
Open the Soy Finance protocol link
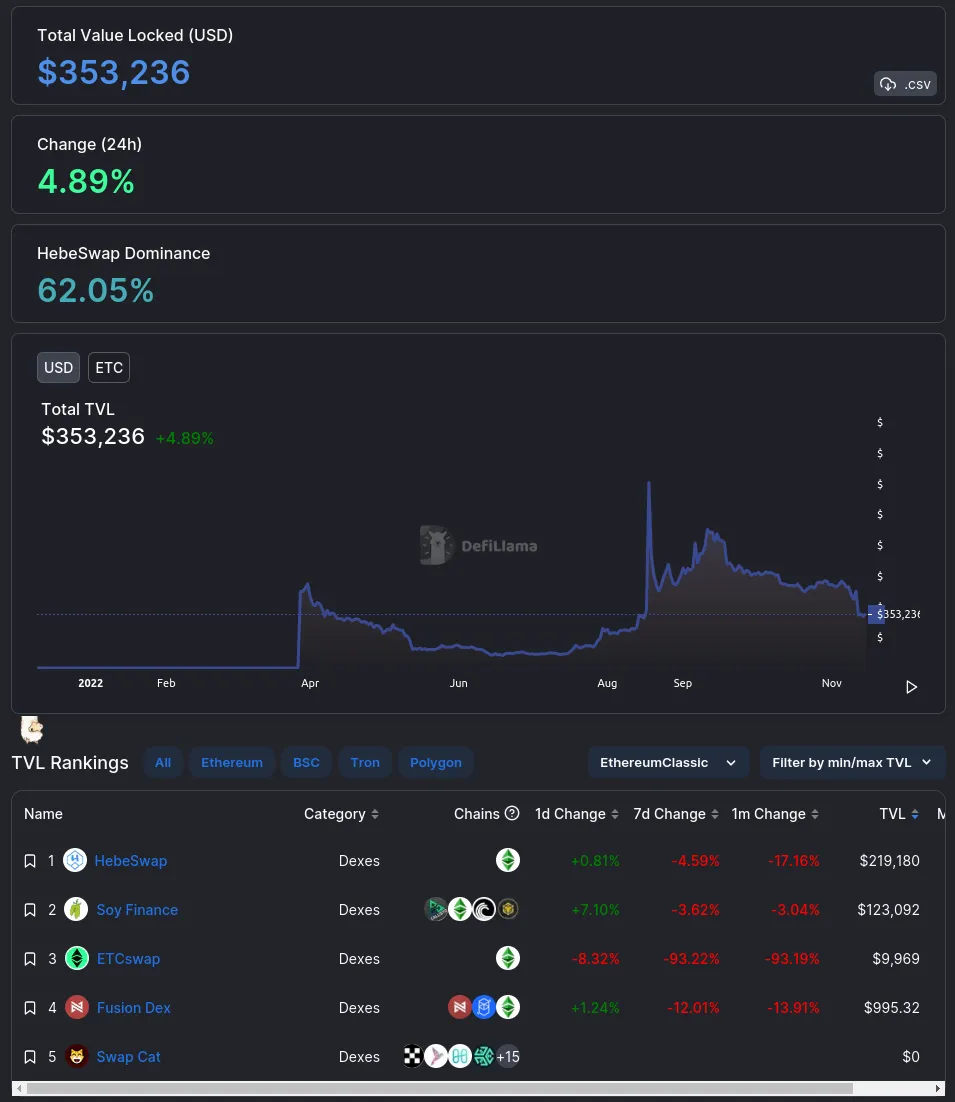point(137,910)
